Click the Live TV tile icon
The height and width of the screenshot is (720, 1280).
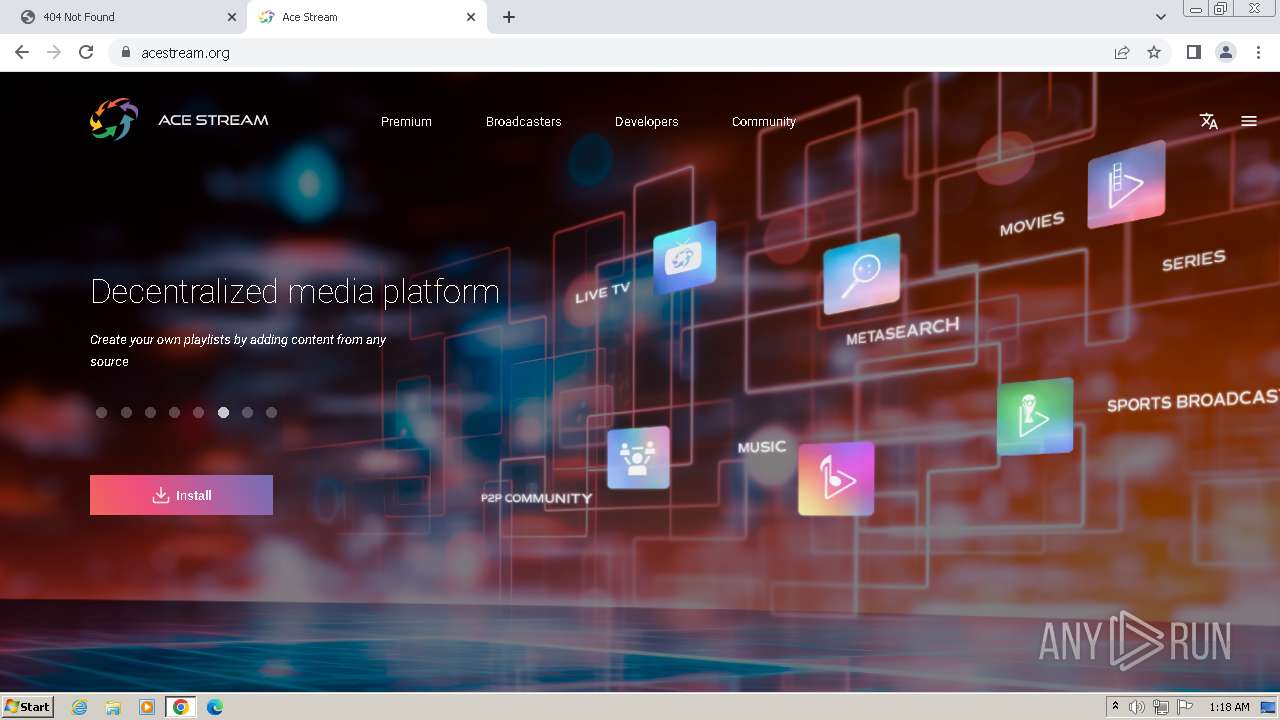(x=684, y=257)
